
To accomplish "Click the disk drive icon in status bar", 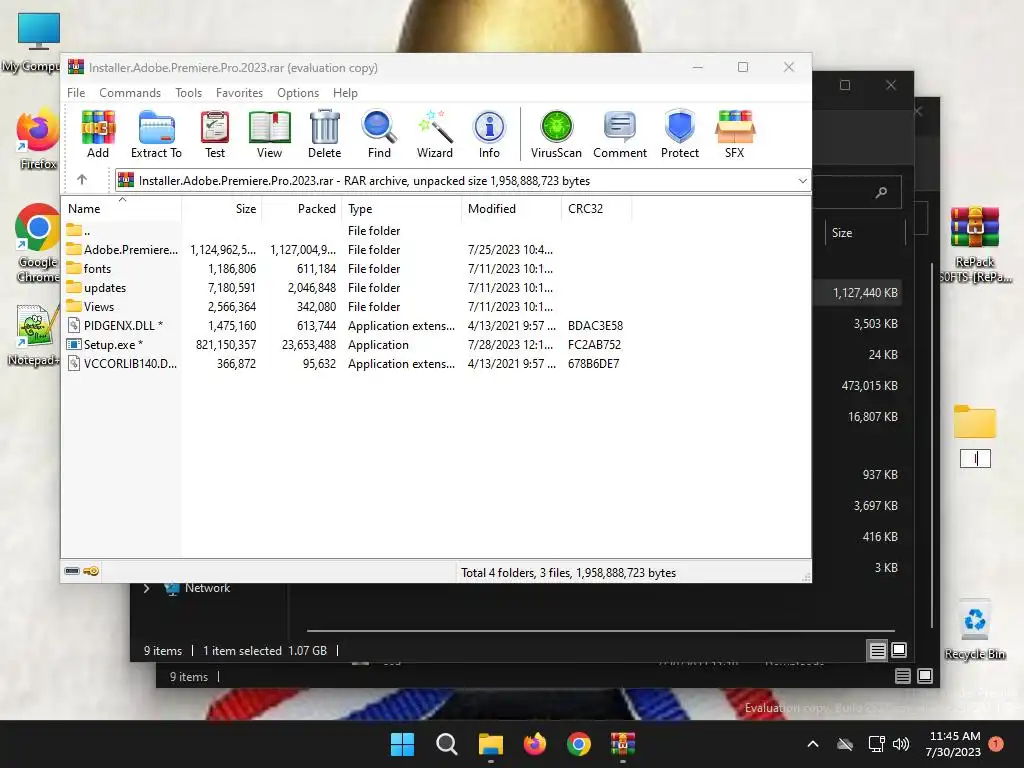I will tap(72, 571).
